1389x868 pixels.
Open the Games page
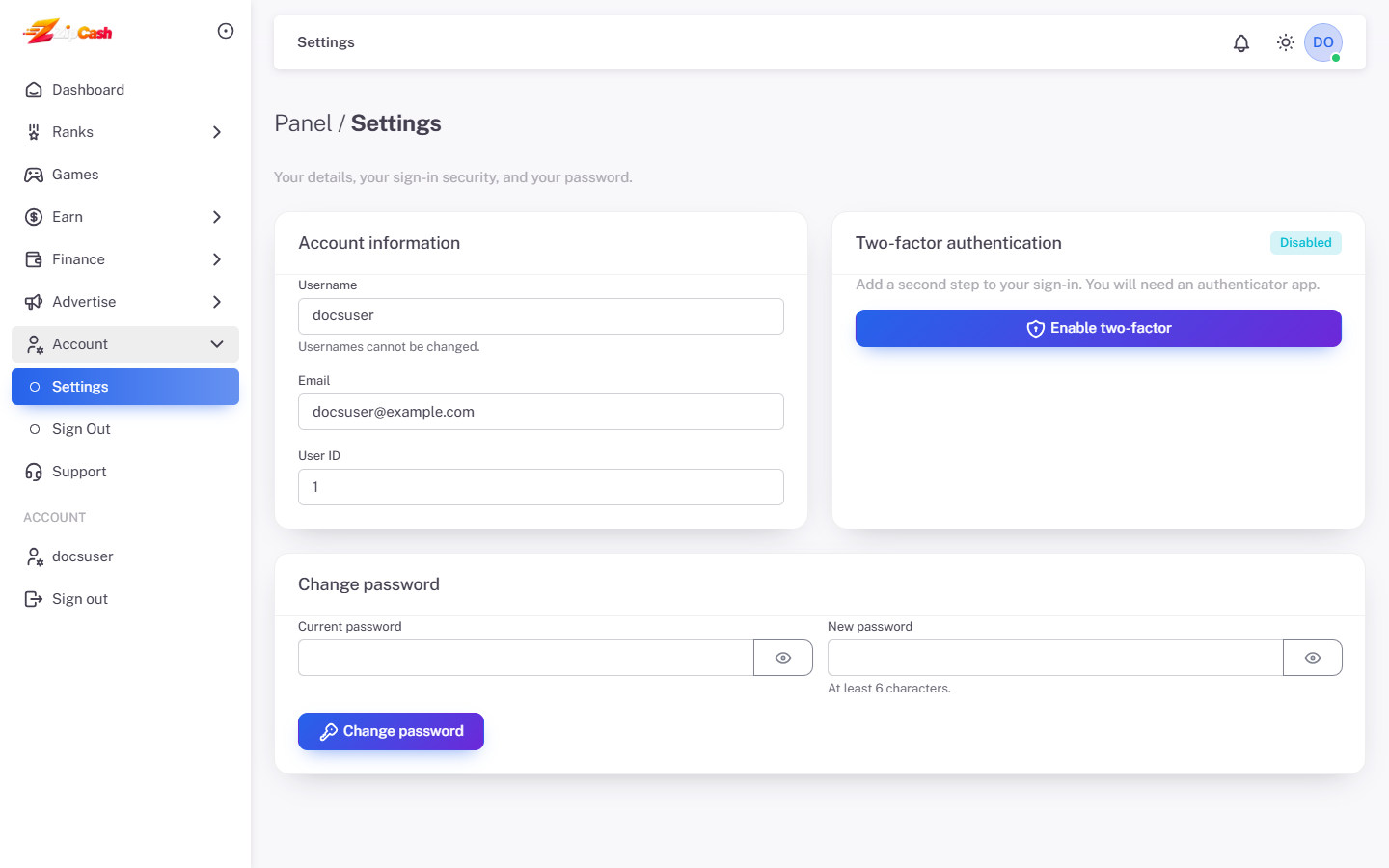coord(125,175)
